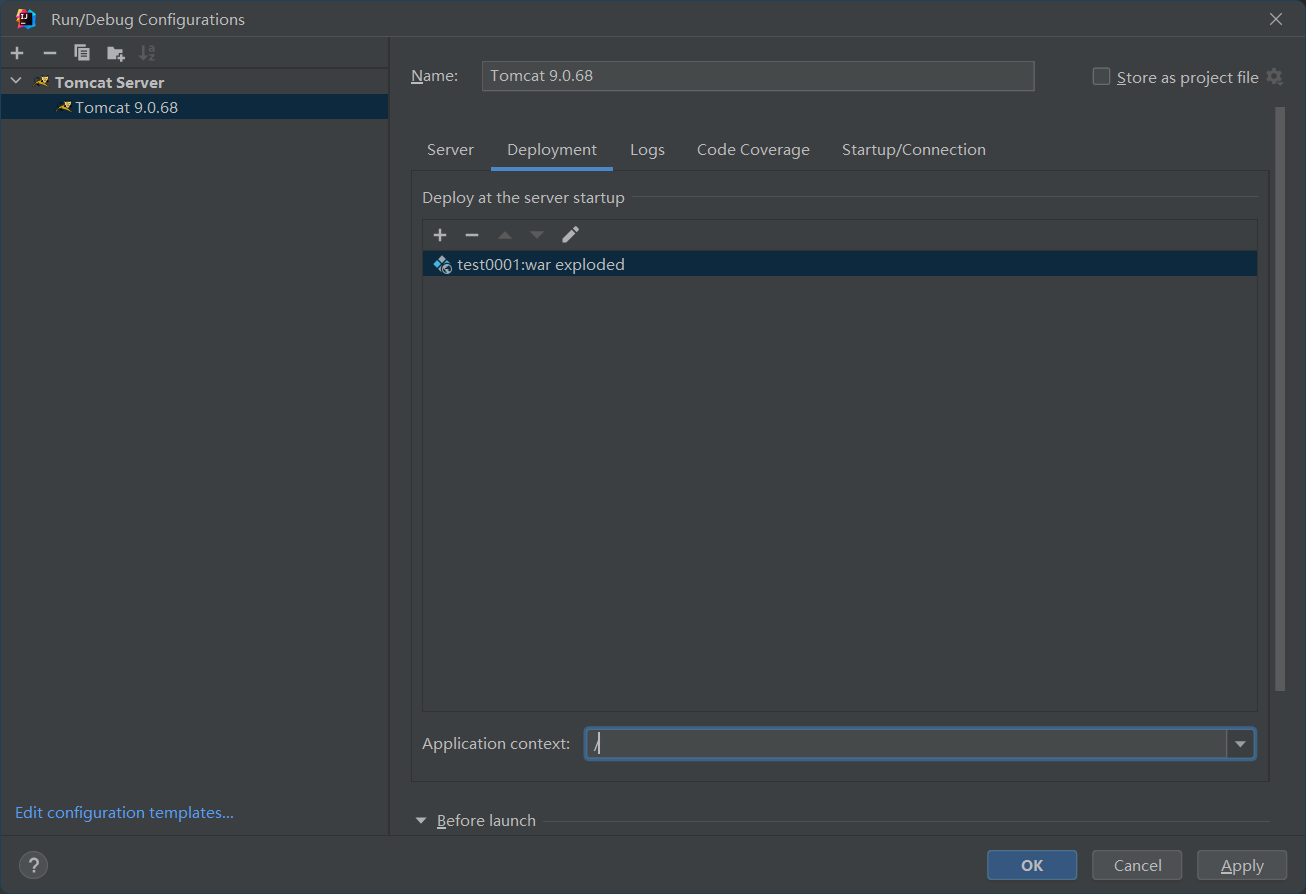
Task: Add a deployment artifact with plus icon
Action: (440, 235)
